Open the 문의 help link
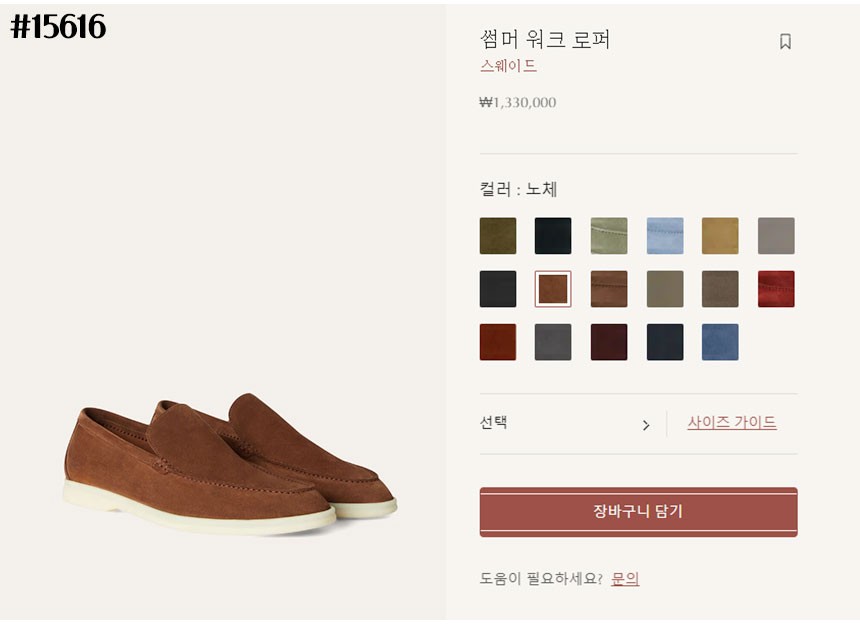Viewport: 860px width, 624px height. tap(625, 579)
